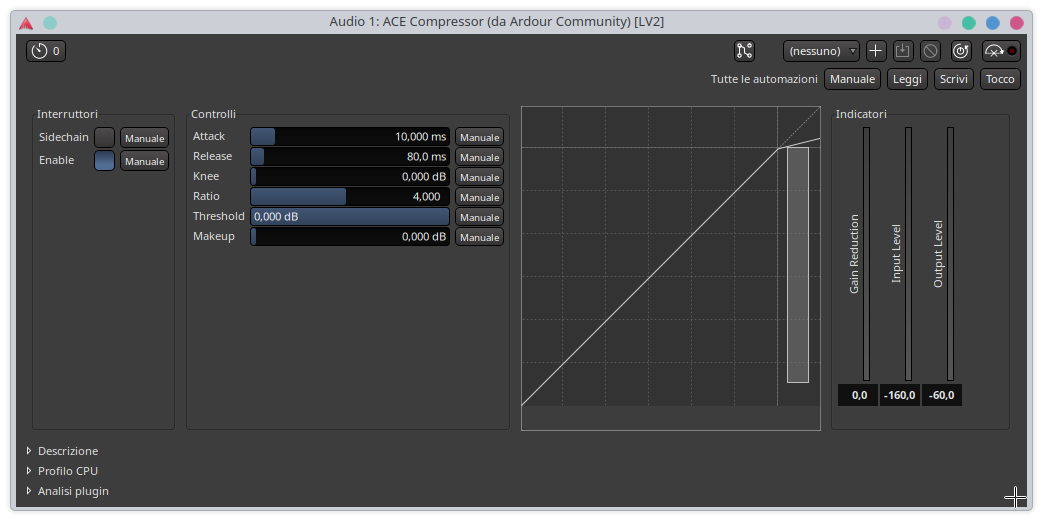Toggle the Sidechain switch

coord(104,138)
